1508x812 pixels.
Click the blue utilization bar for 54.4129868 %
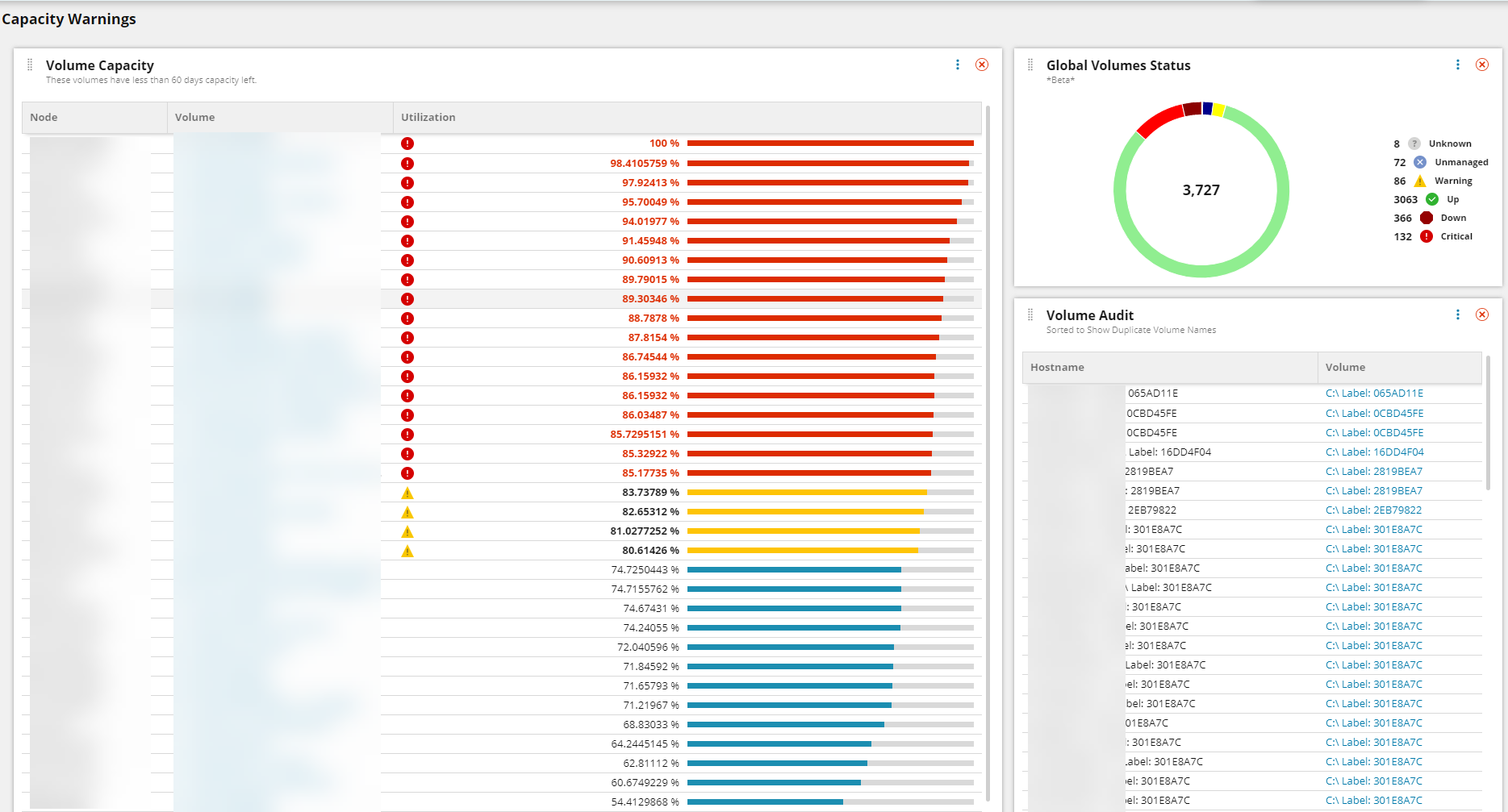(765, 802)
